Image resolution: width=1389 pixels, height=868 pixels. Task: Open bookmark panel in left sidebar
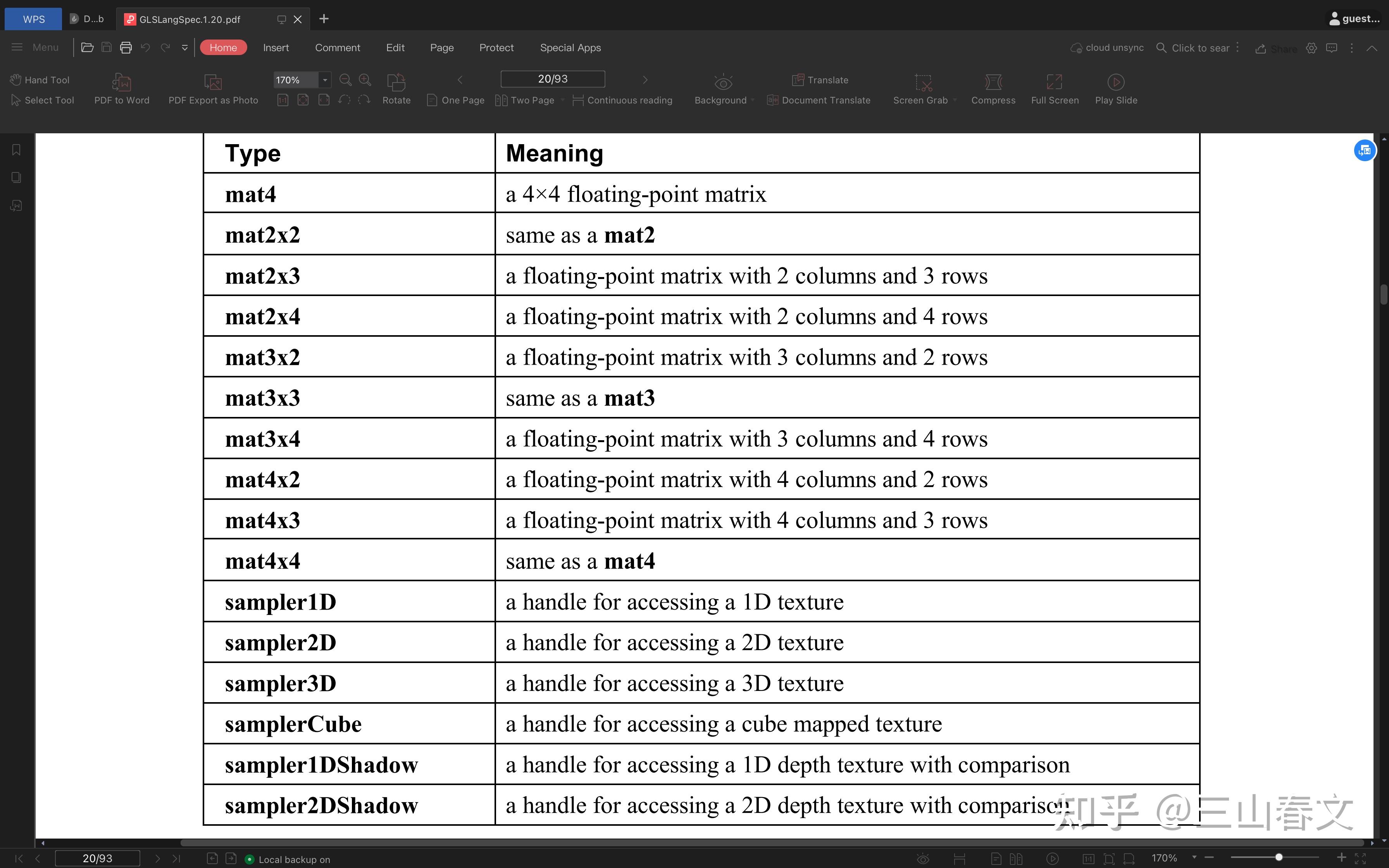pos(16,150)
